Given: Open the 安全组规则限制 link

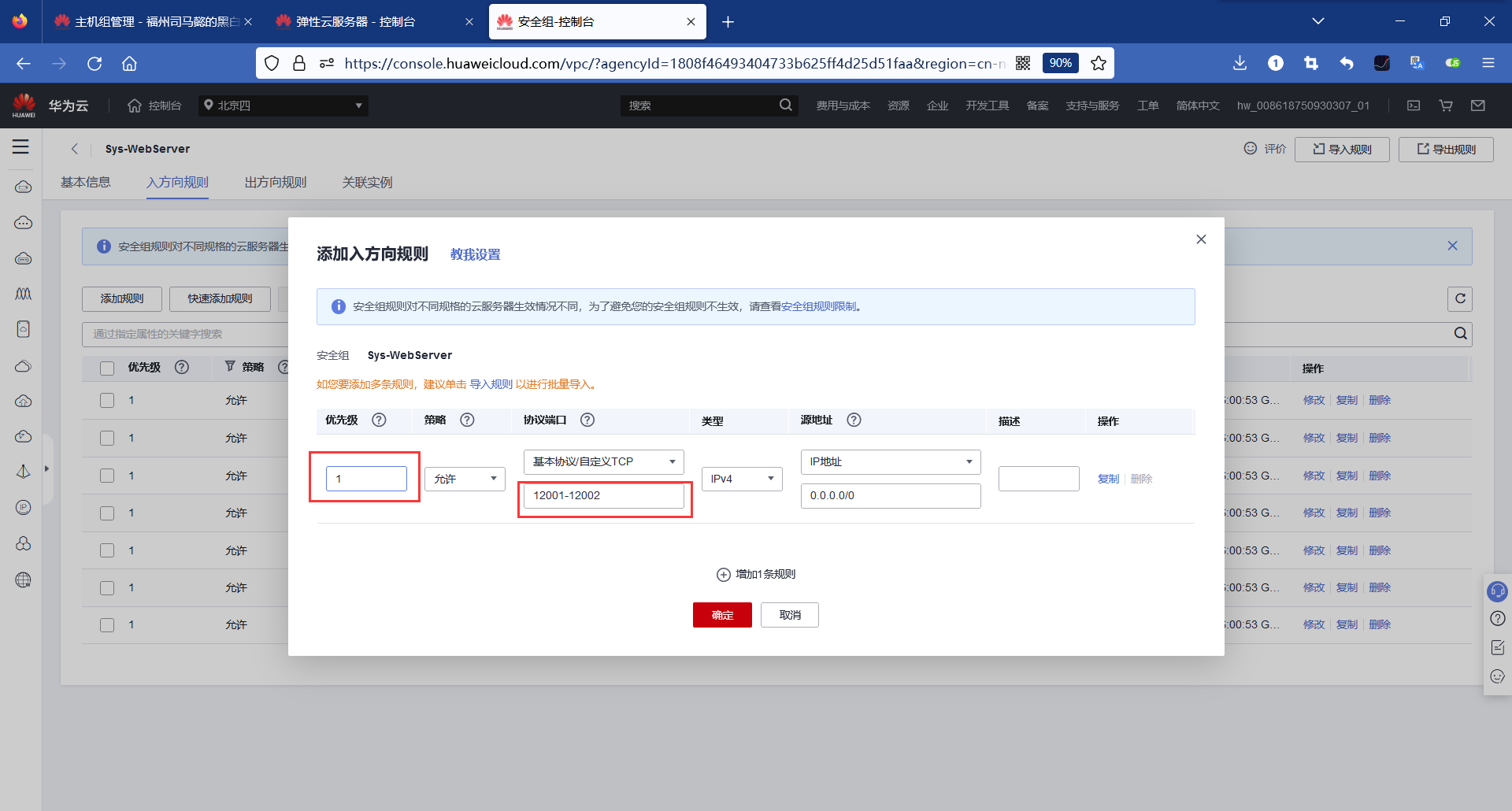Looking at the screenshot, I should pos(819,306).
